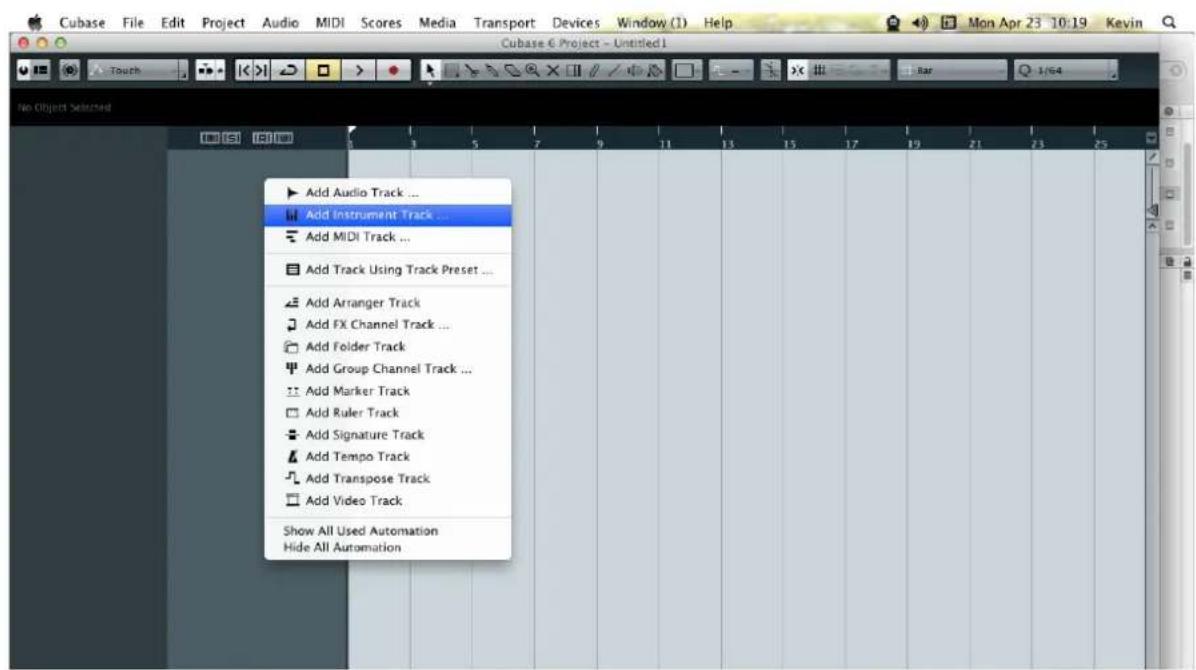Open the Apple menu
1196x670 pixels.
click(34, 22)
